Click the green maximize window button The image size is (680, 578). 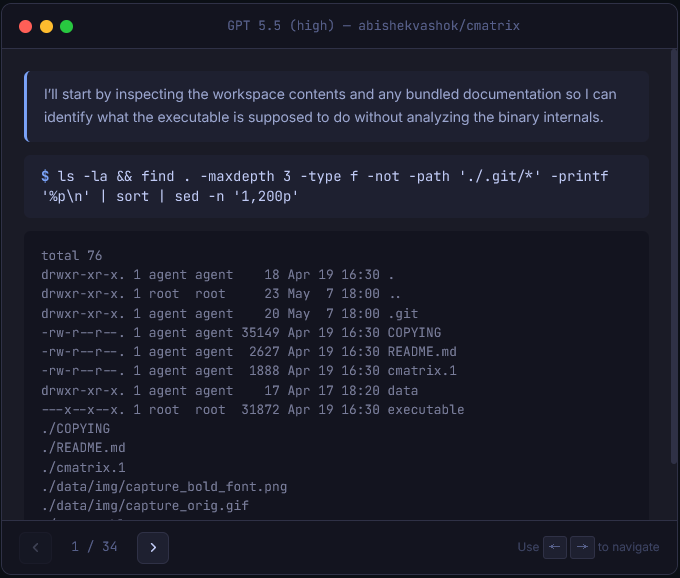click(x=66, y=26)
